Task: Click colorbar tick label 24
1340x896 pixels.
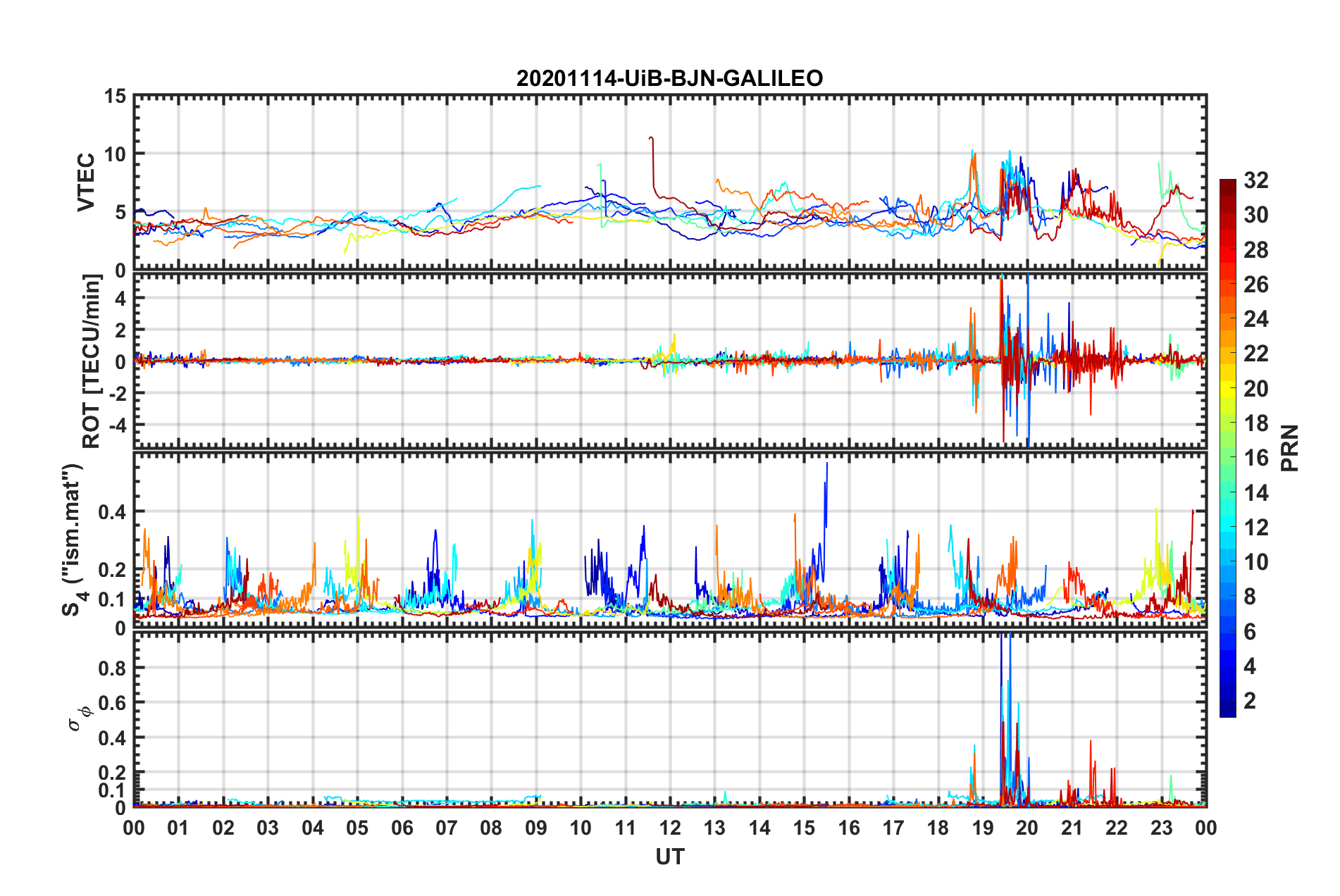Action: click(1255, 319)
